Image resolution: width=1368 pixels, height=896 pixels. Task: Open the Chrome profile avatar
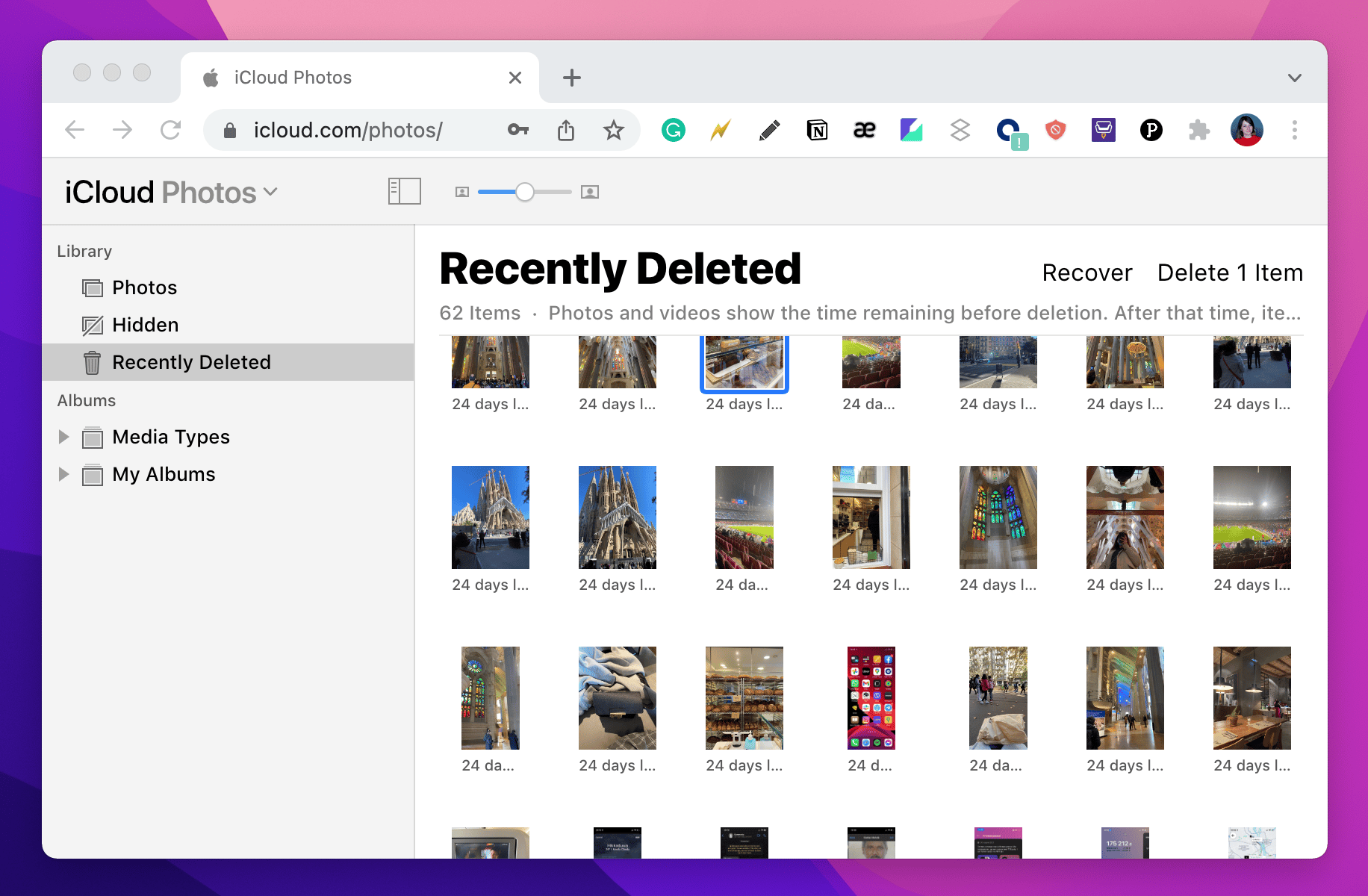[x=1247, y=130]
